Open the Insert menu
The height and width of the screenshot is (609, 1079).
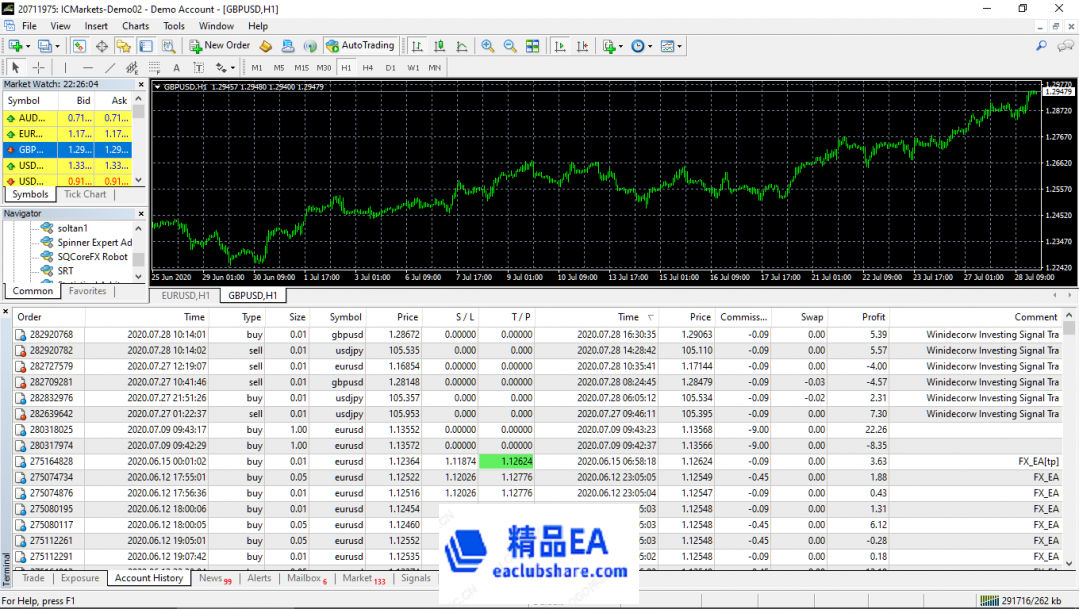96,25
